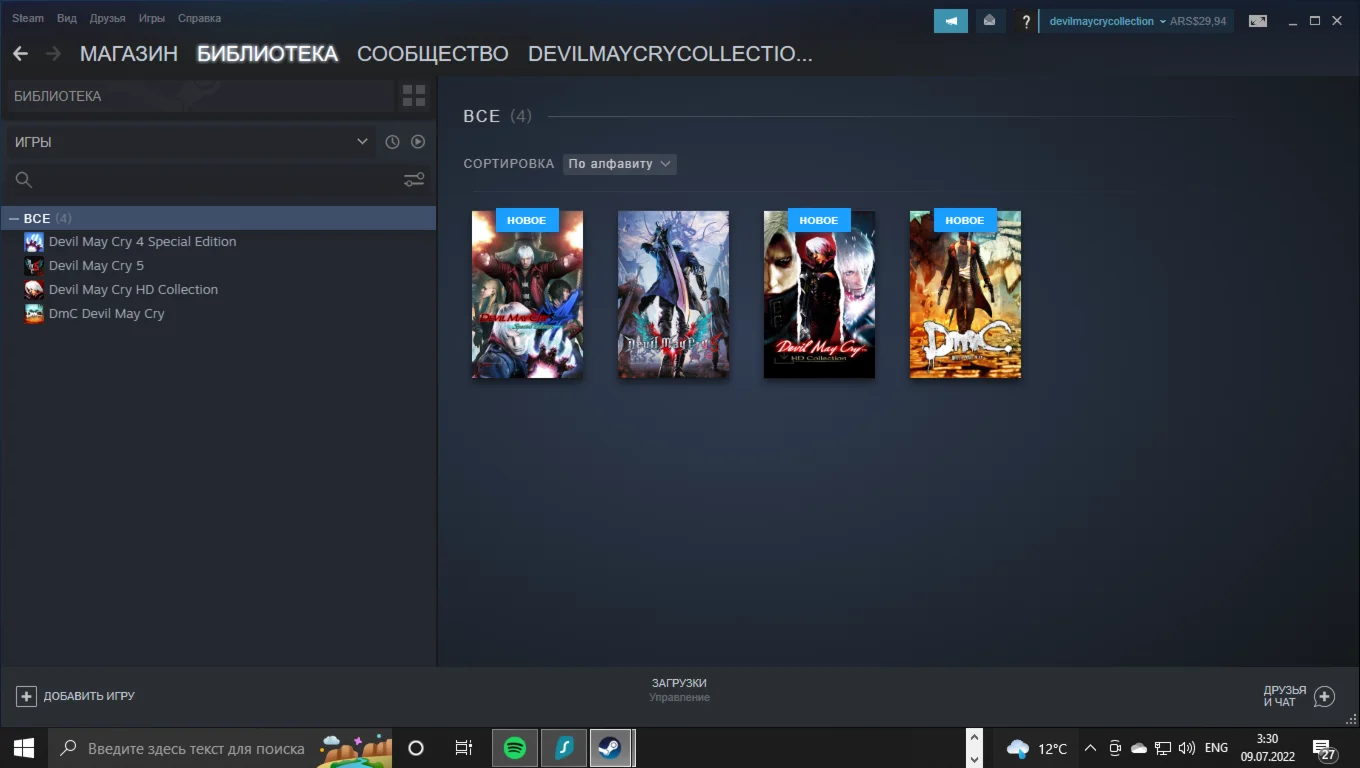
Task: Select Devil May Cry 5 cover thumbnail
Action: (x=673, y=294)
